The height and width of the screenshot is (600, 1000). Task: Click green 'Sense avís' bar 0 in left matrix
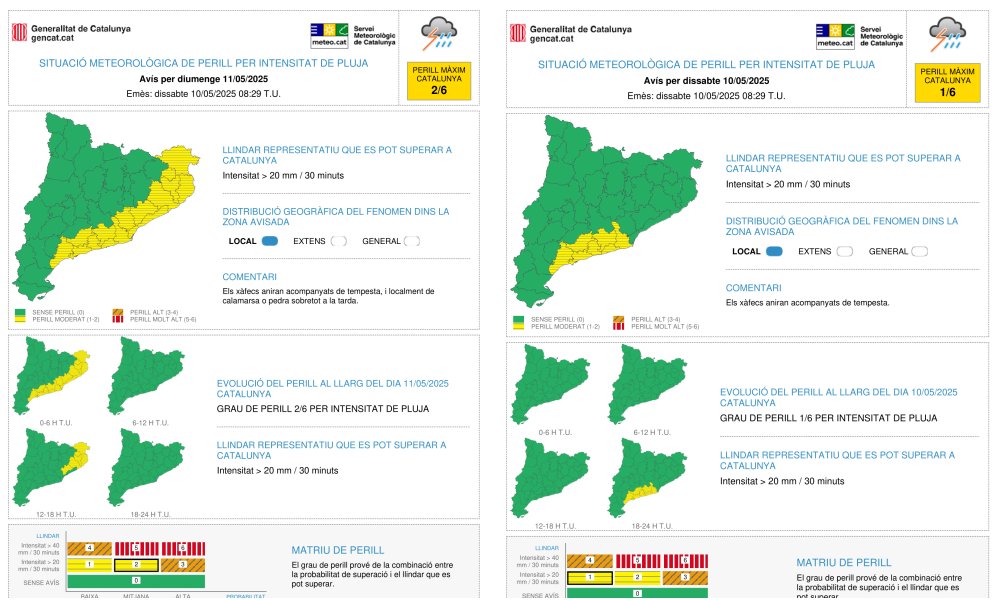pos(135,580)
